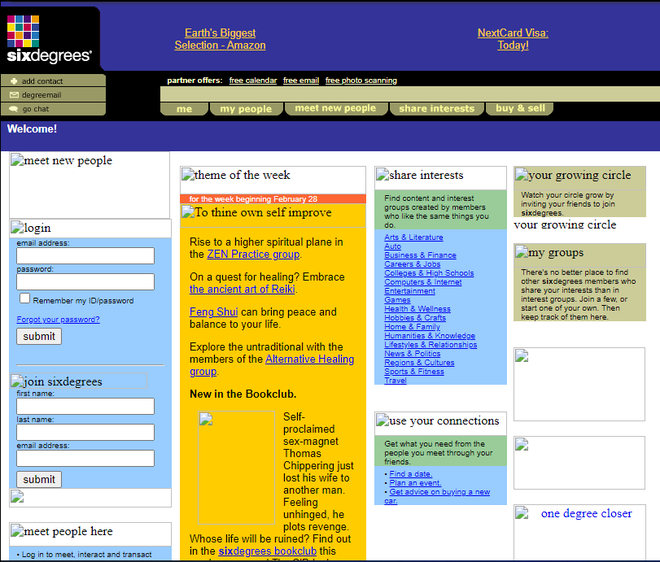Click the 'Welcome!' banner text
The width and height of the screenshot is (660, 562).
(x=32, y=129)
